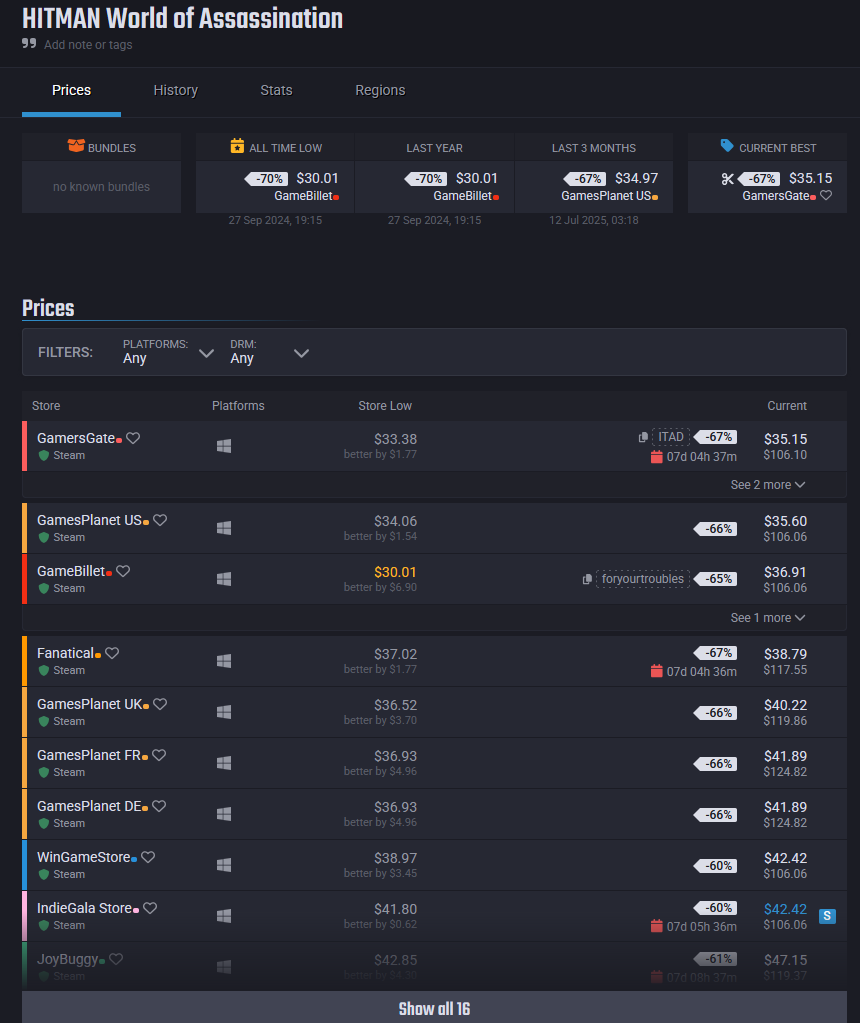Image resolution: width=860 pixels, height=1023 pixels.
Task: Click the expiry calendar icon in GamersGate row
Action: [x=656, y=457]
